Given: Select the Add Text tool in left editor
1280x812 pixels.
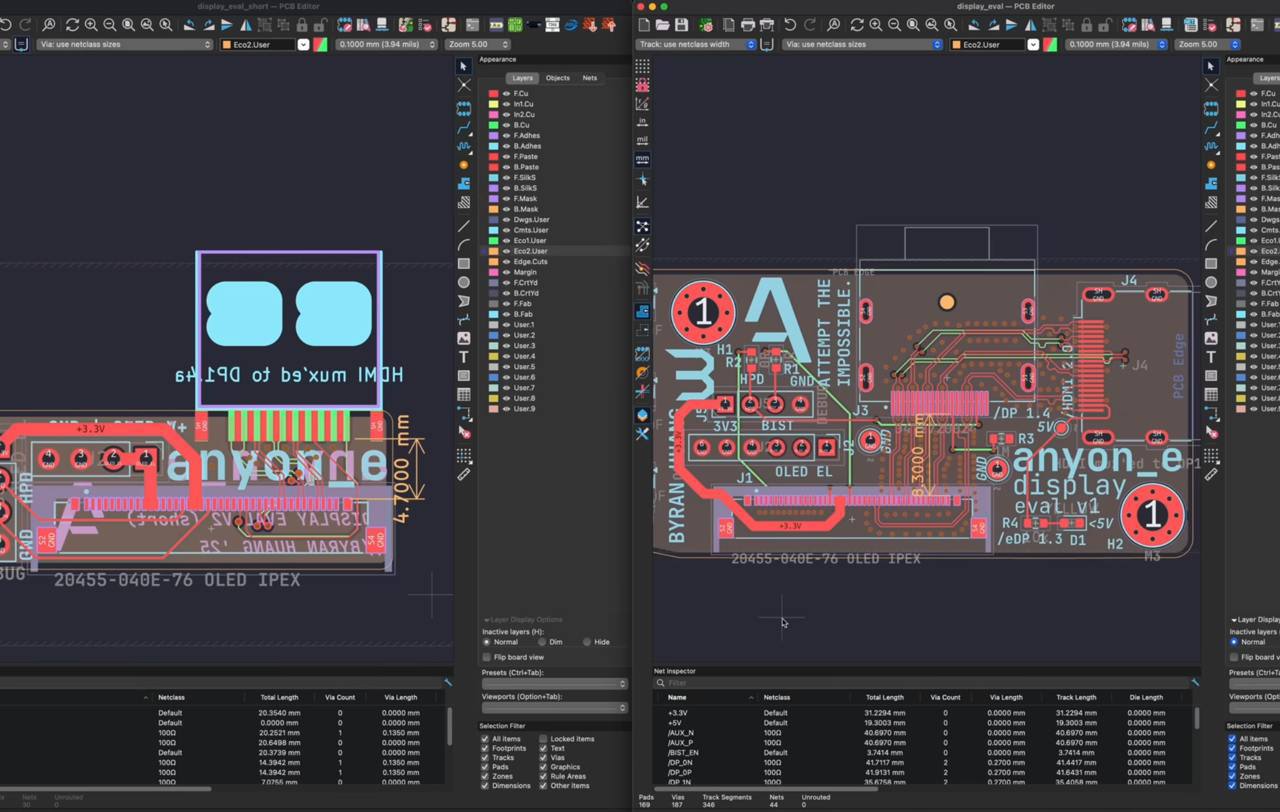Looking at the screenshot, I should 464,357.
